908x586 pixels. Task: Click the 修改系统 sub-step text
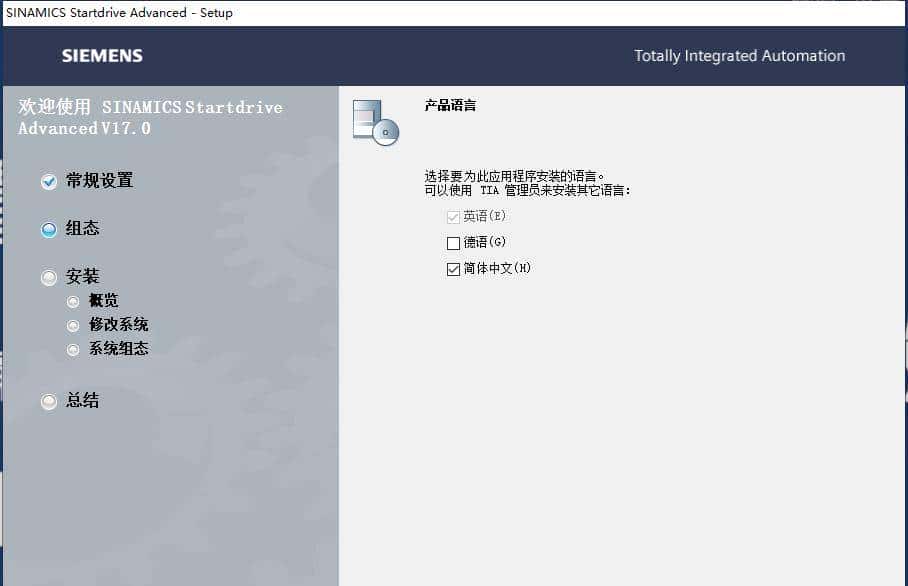pyautogui.click(x=118, y=325)
